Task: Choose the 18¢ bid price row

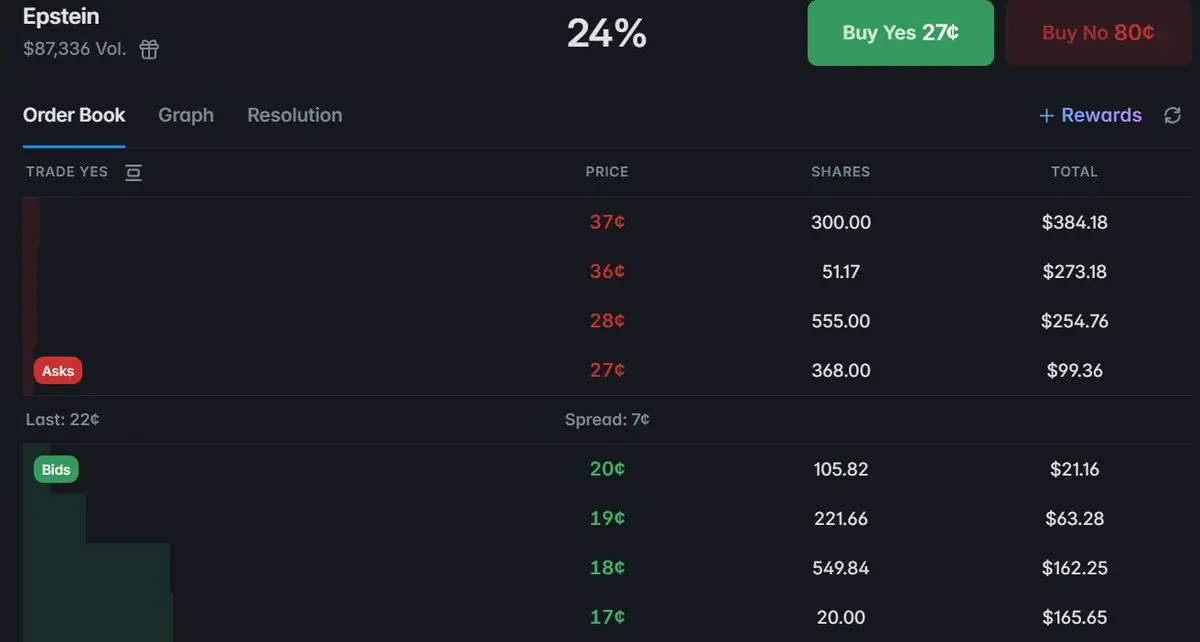Action: pos(607,568)
